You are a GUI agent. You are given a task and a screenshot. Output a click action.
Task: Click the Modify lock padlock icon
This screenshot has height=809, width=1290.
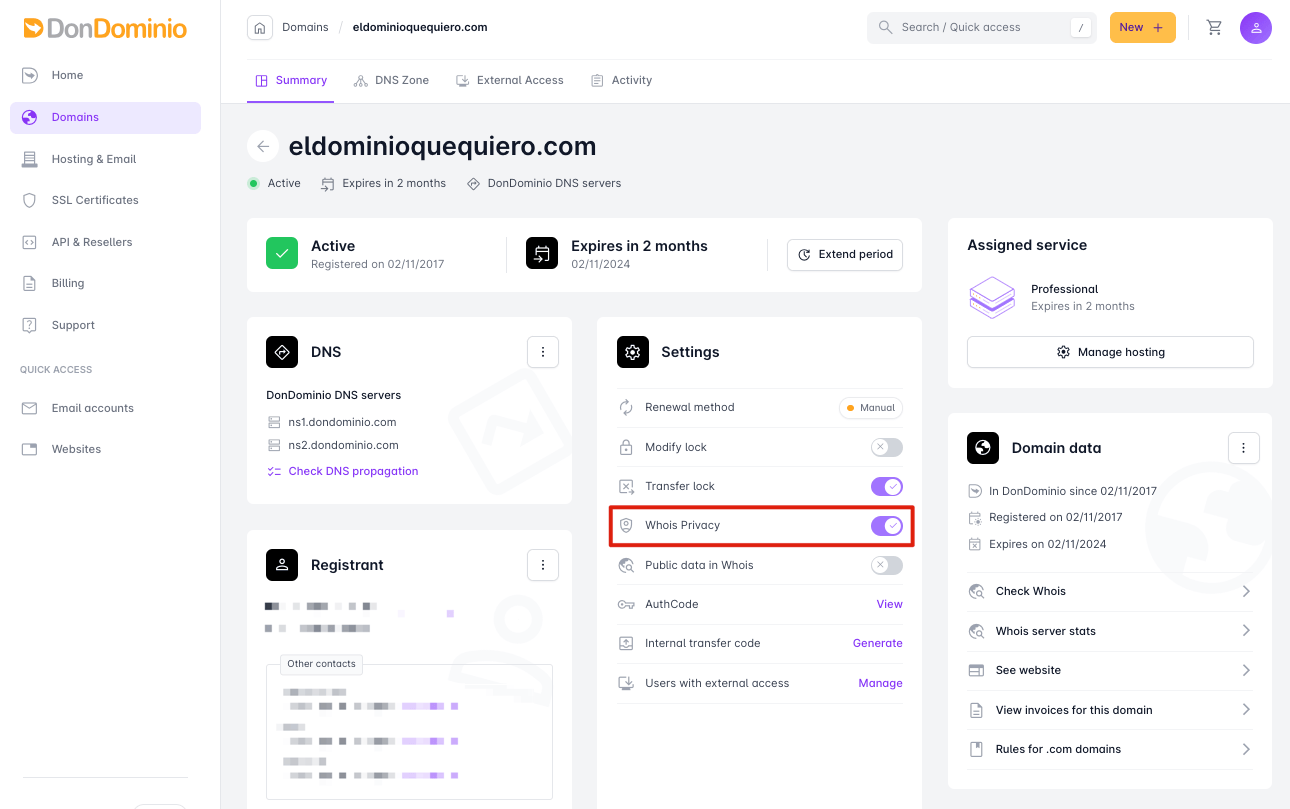(x=626, y=447)
